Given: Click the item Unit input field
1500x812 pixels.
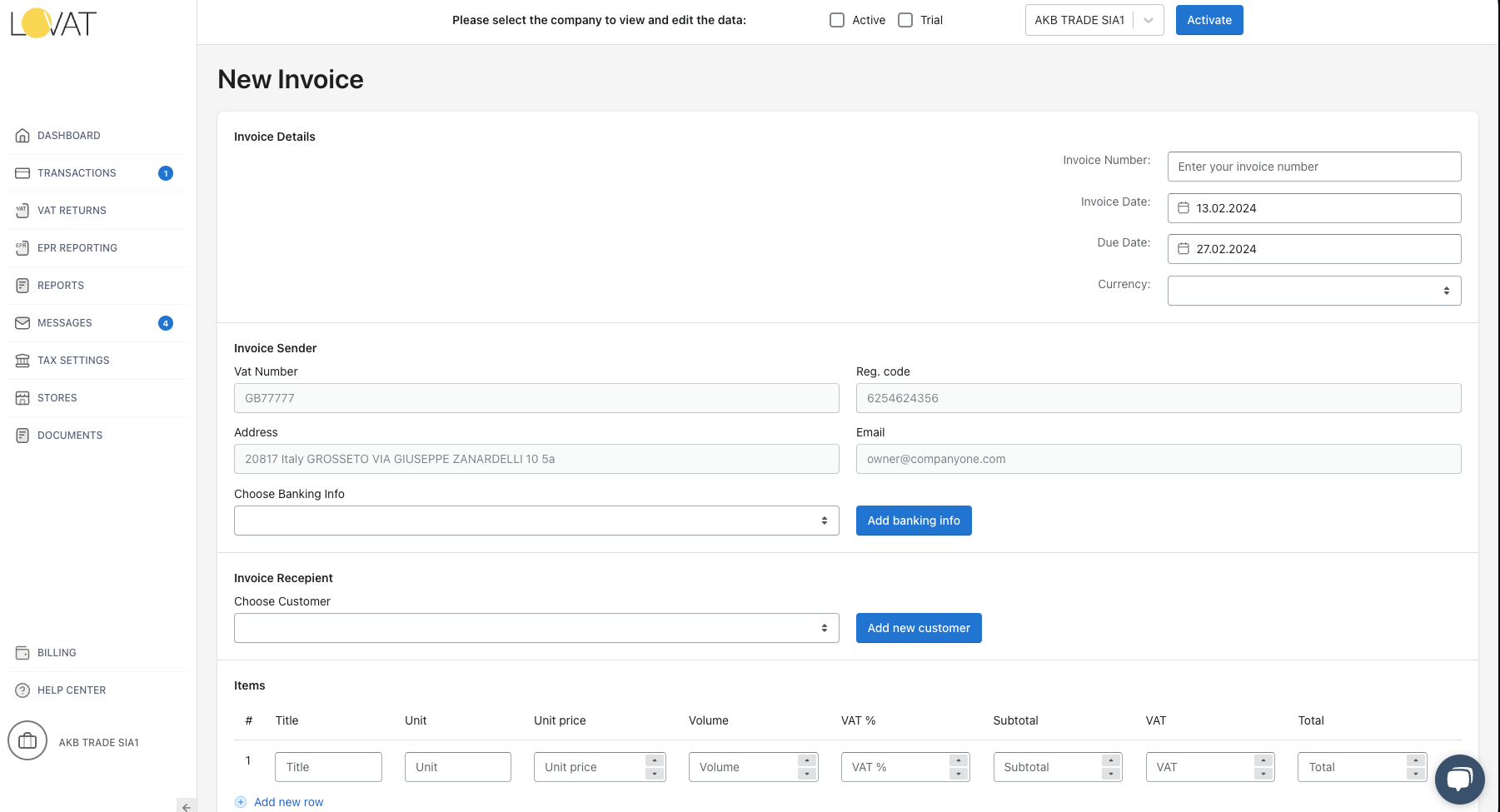Looking at the screenshot, I should pos(458,767).
